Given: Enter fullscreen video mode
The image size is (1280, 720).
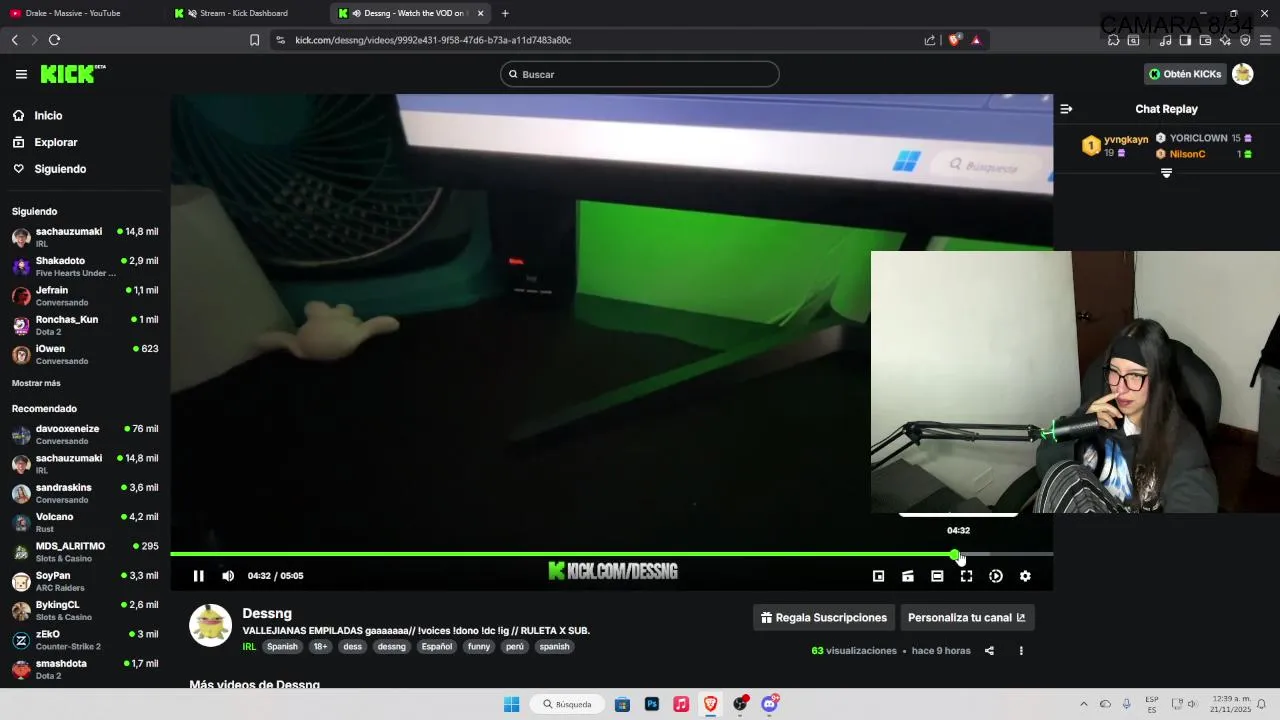Looking at the screenshot, I should click(966, 576).
